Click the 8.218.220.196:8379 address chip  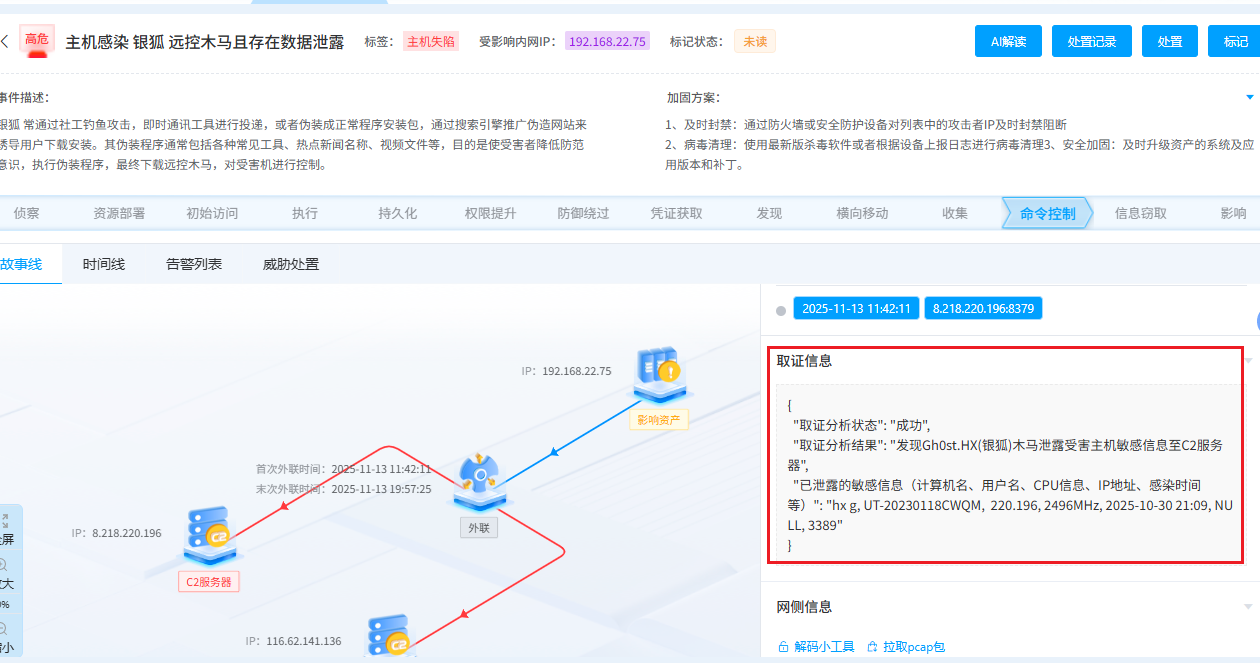(982, 308)
